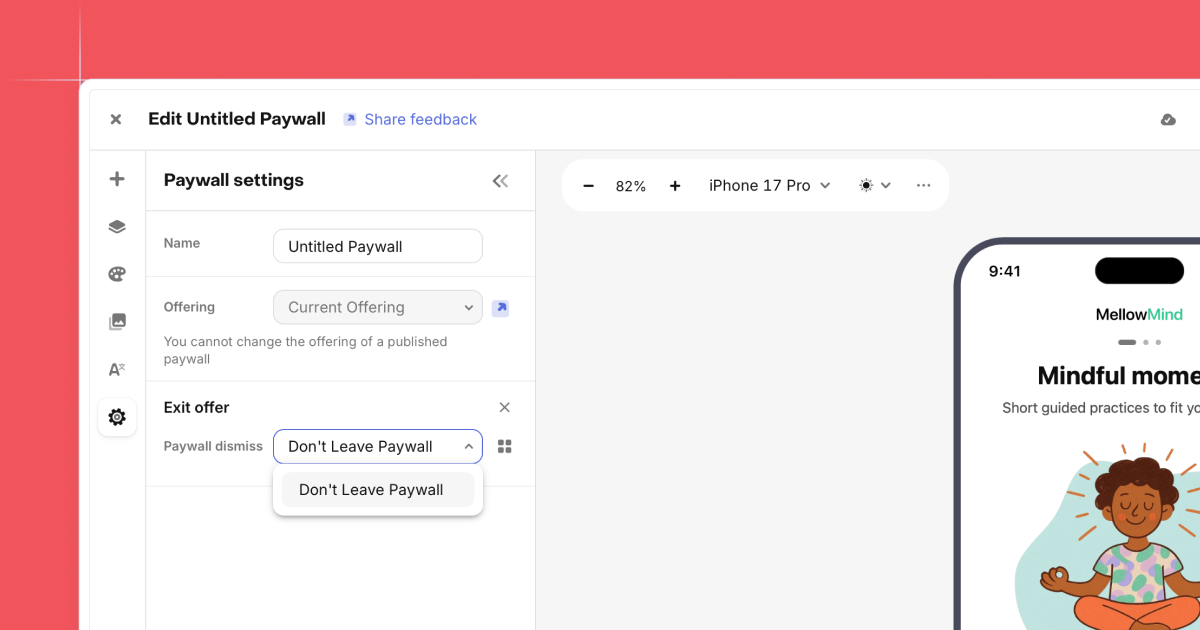Screen dimensions: 1200x630
Task: Collapse the Paywall settings panel
Action: 500,181
